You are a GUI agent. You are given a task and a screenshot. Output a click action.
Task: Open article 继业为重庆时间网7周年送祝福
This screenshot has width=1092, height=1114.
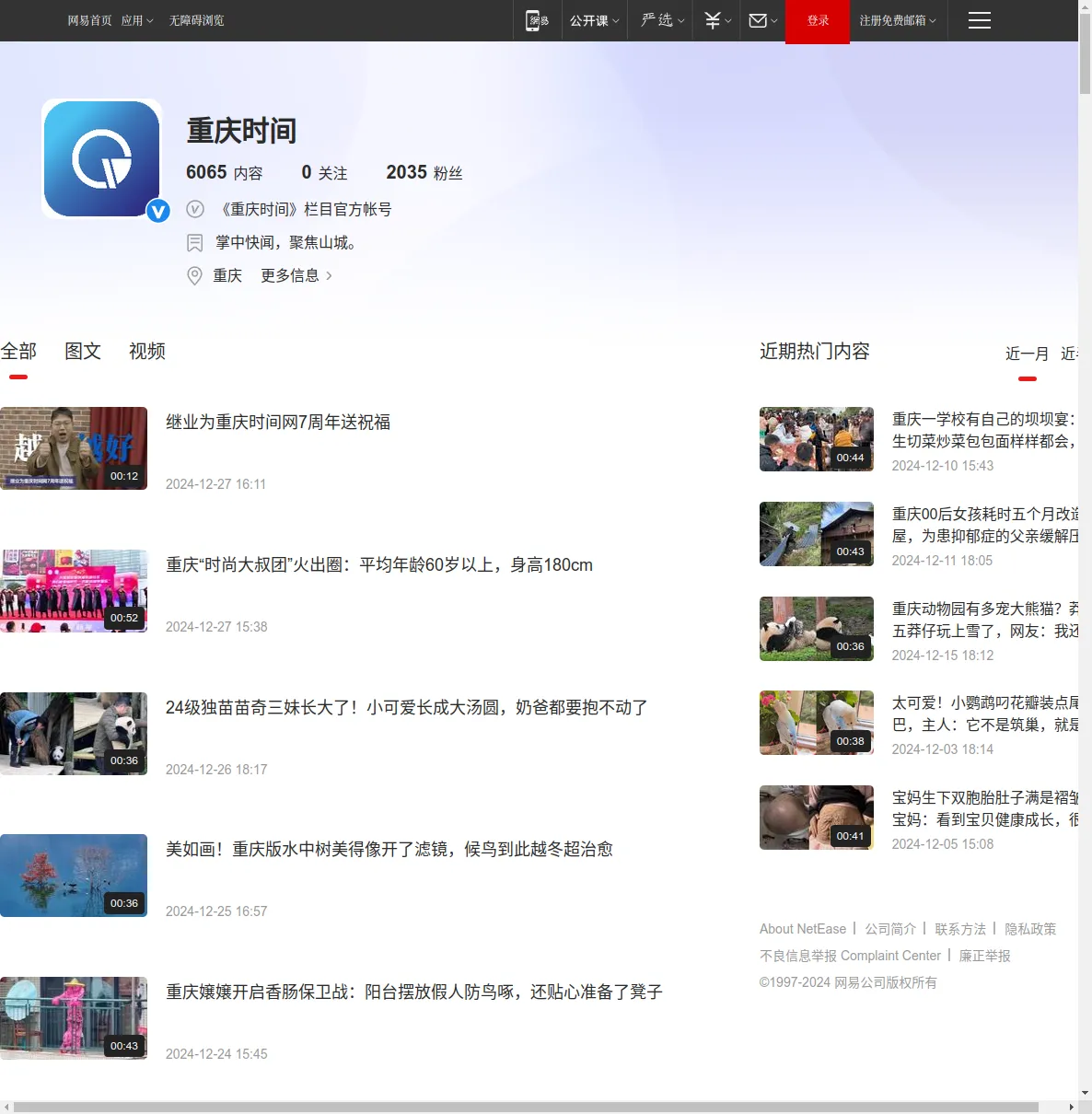[278, 422]
